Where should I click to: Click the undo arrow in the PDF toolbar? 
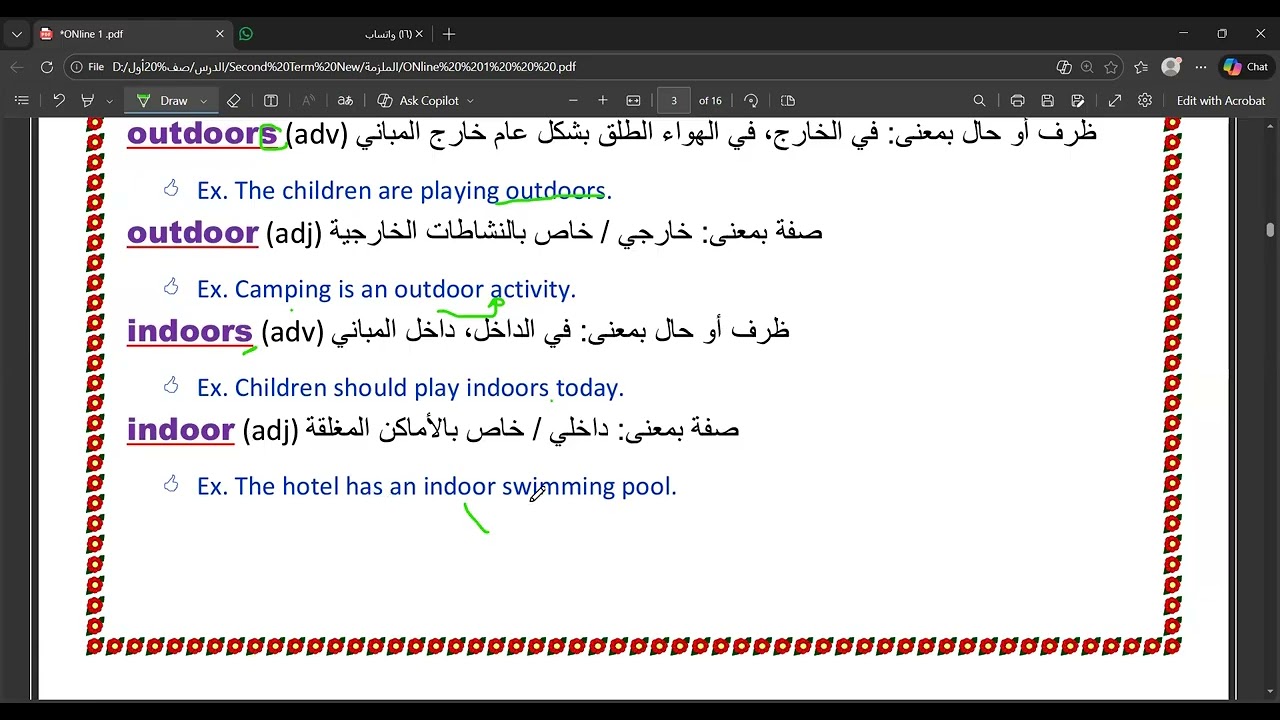click(59, 100)
